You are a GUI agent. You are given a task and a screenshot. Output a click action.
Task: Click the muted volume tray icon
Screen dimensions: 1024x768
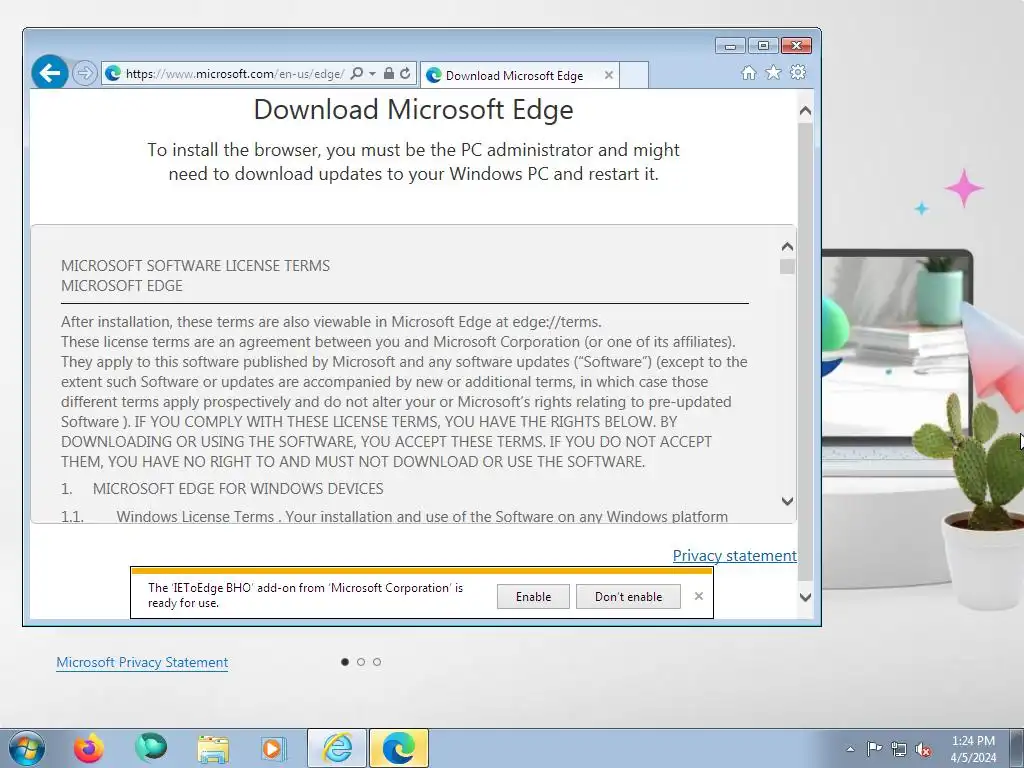pyautogui.click(x=923, y=749)
